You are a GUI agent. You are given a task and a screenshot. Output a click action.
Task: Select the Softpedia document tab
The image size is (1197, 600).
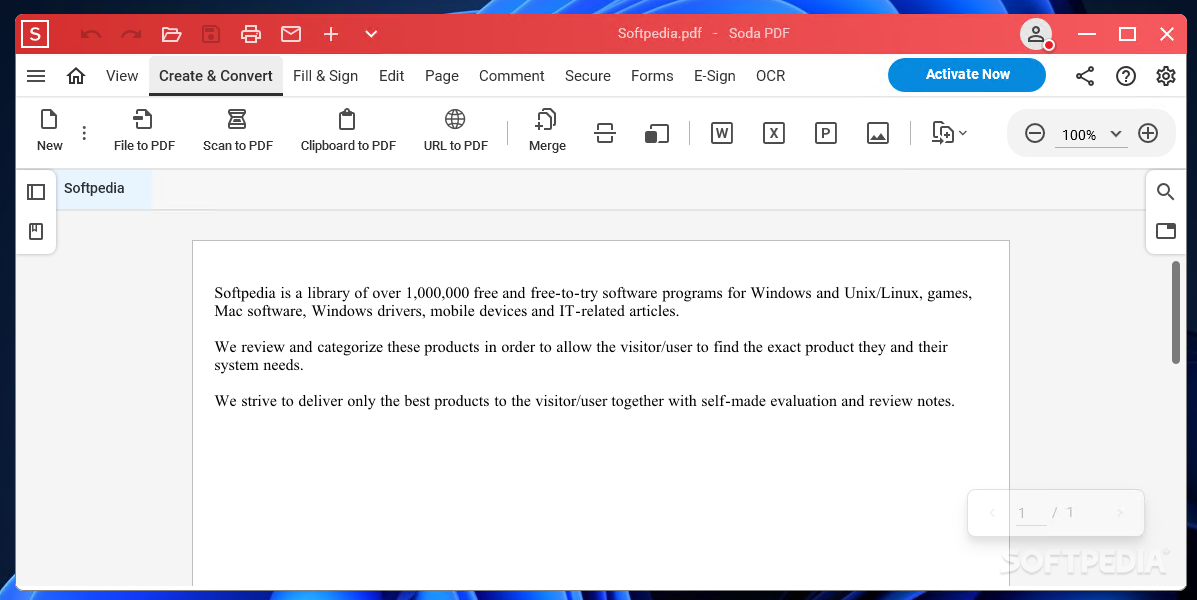[x=104, y=189]
